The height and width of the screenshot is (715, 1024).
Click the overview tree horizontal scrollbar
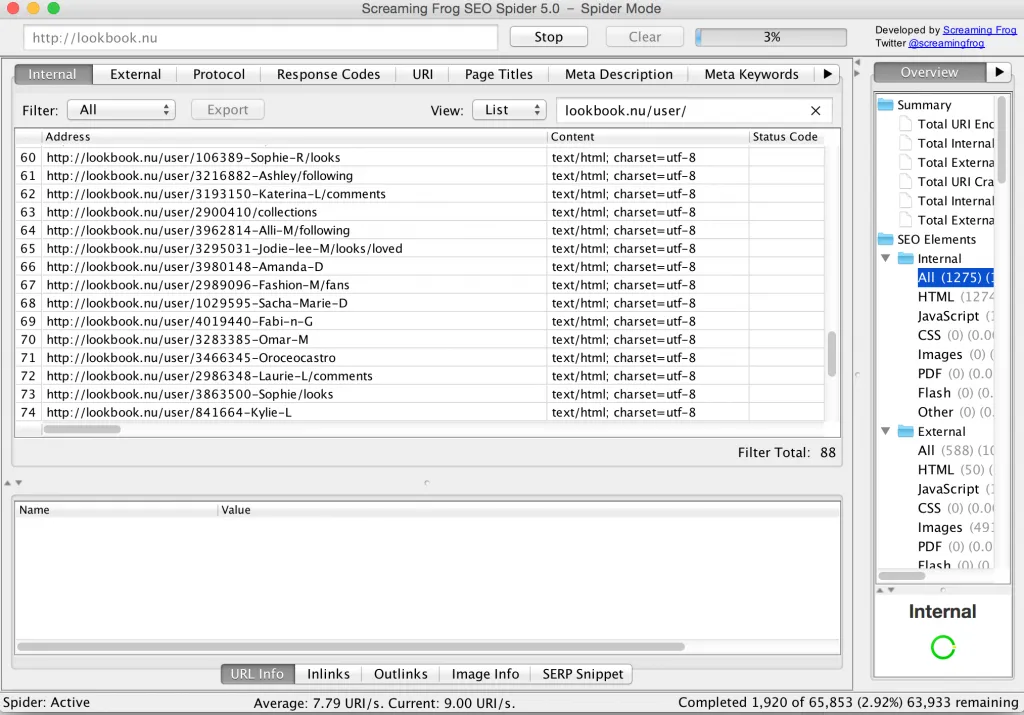(x=902, y=575)
